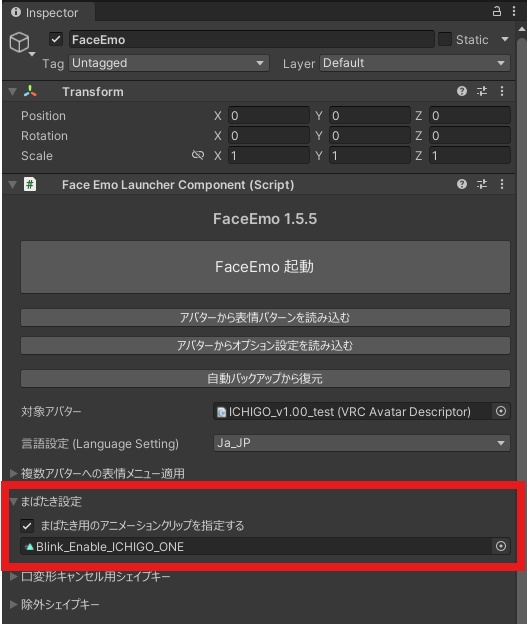This screenshot has width=527, height=624.
Task: Click the Scale Z field
Action: coord(470,155)
